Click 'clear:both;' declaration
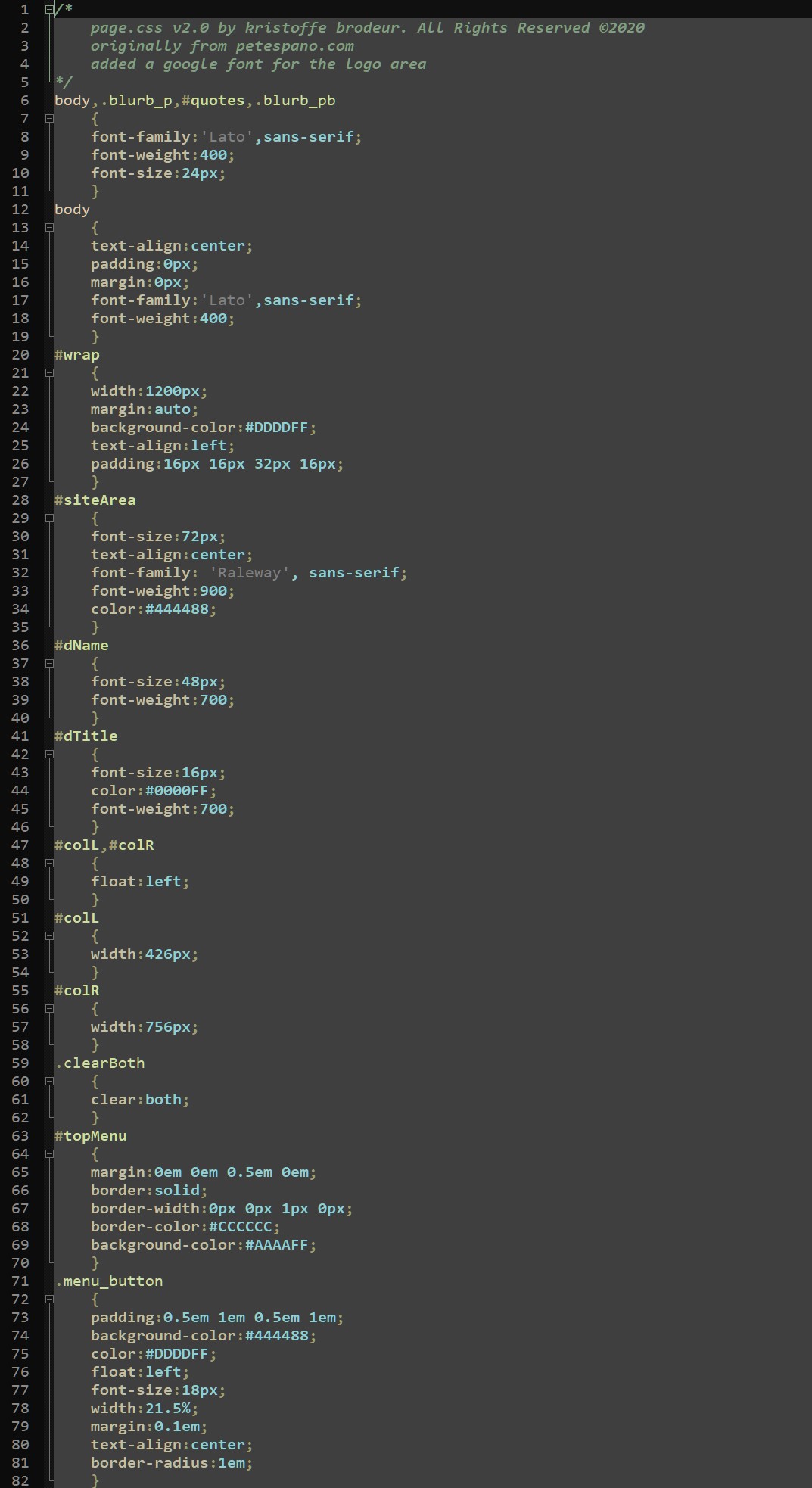The width and height of the screenshot is (812, 1488). [x=140, y=1100]
